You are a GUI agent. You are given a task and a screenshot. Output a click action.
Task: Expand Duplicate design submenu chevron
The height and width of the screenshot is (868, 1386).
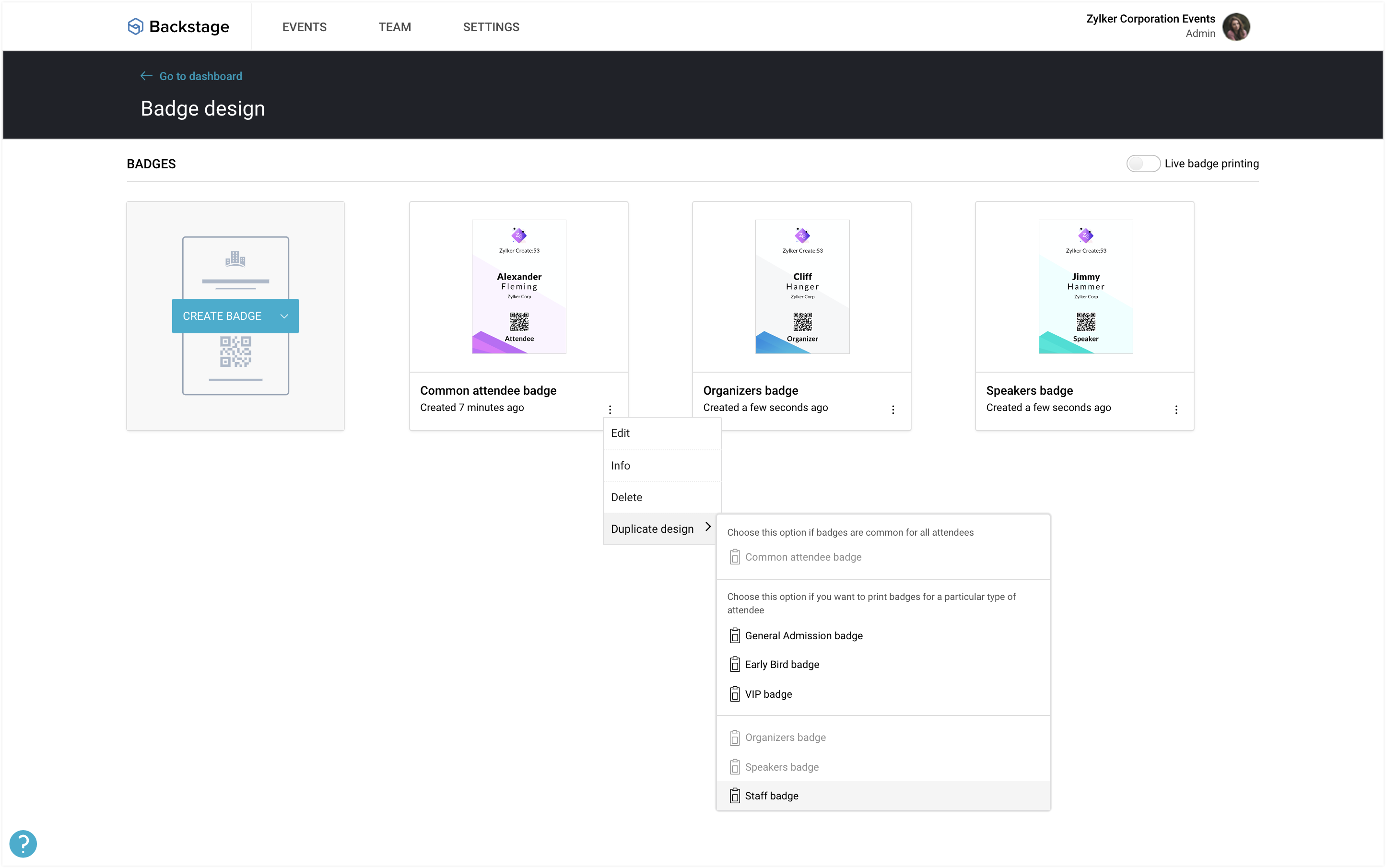coord(708,527)
